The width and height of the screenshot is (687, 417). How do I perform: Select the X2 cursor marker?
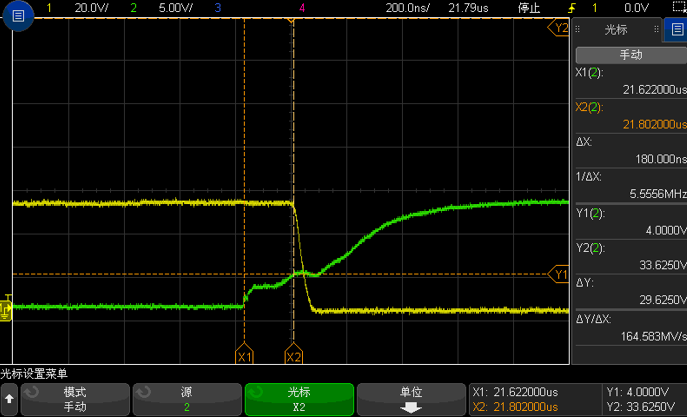[x=294, y=355]
